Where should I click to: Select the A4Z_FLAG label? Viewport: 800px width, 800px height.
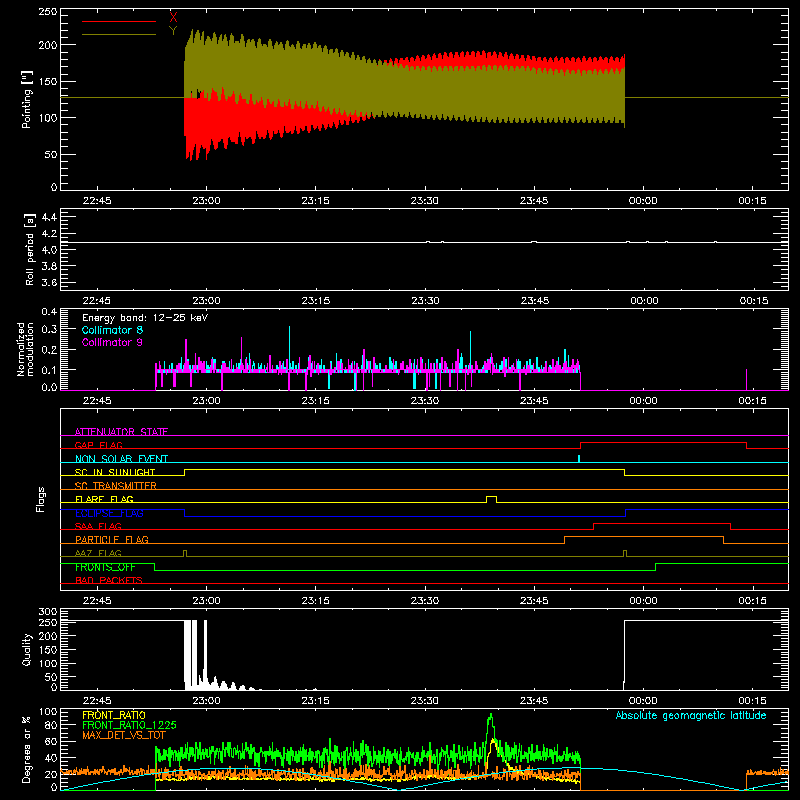point(98,553)
